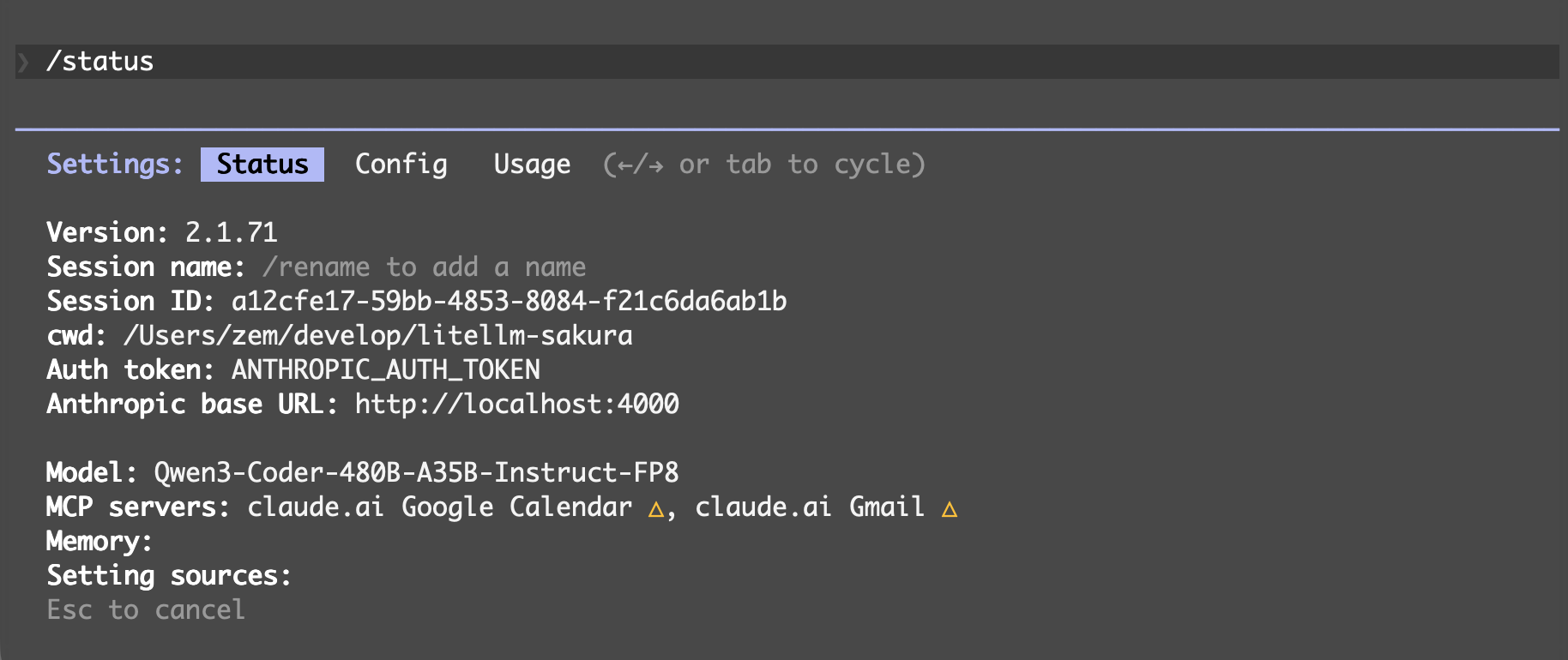1568x660 pixels.
Task: Click the ANTHROPIC_AUTH_TOKEN value
Action: click(385, 369)
